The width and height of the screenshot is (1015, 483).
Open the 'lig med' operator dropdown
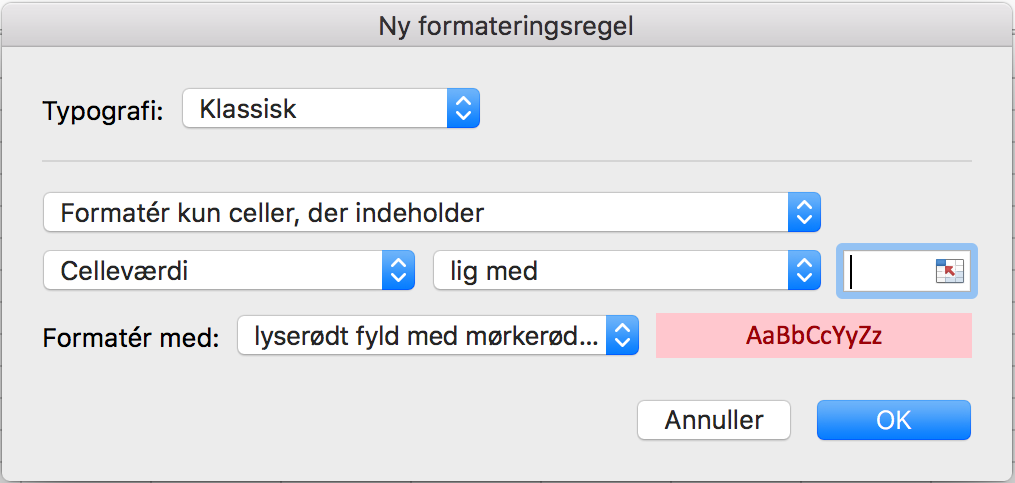point(627,270)
